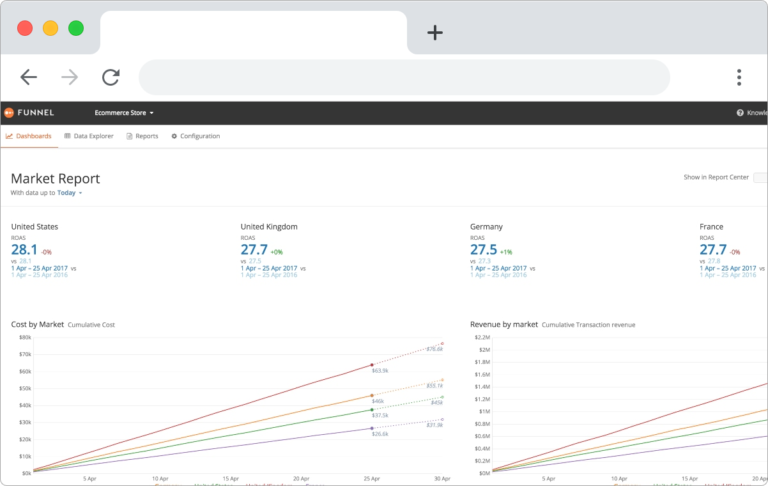Click the $26.6k data point on cost chart

point(372,428)
